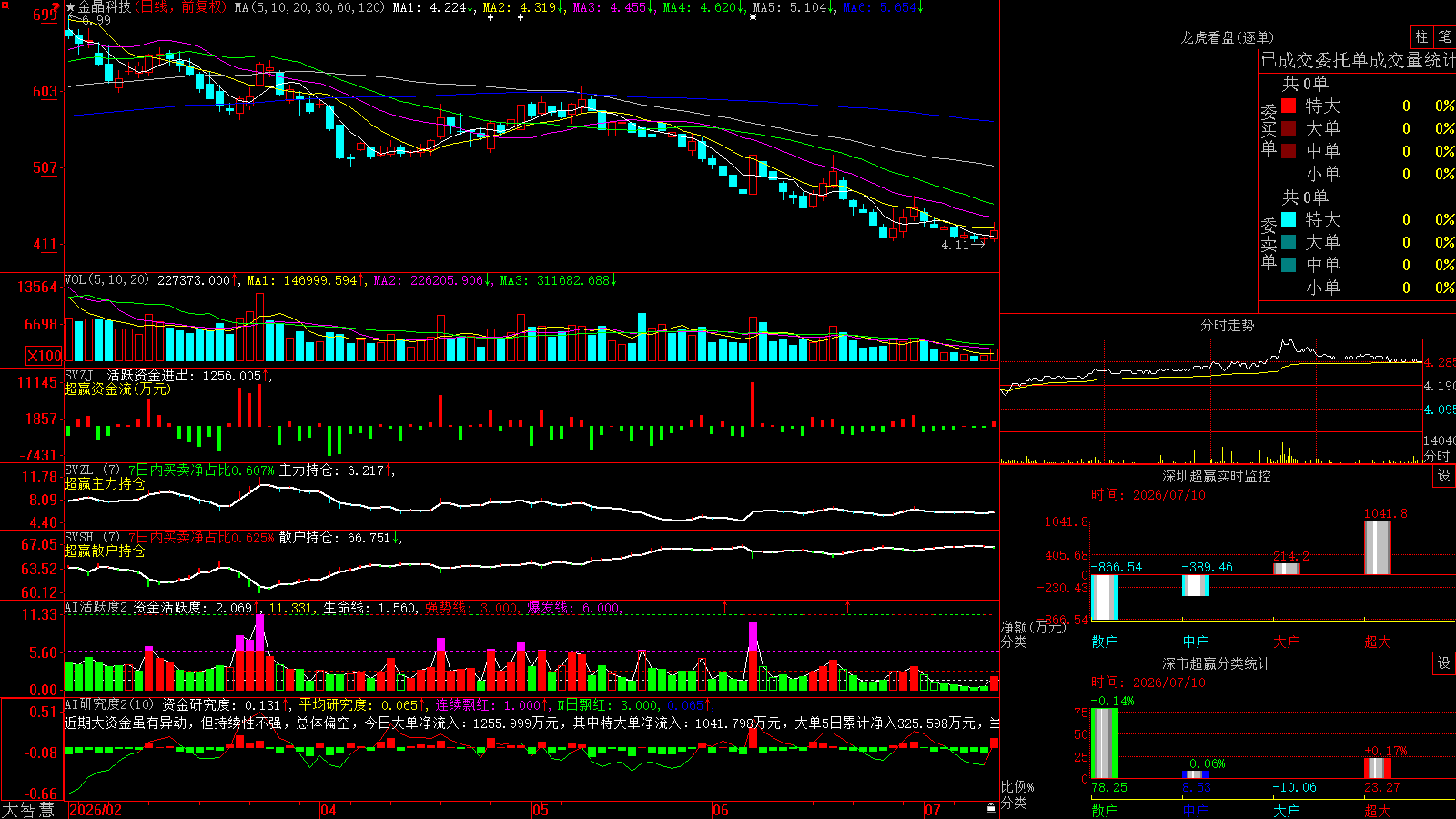Viewport: 1456px width, 819px height.
Task: Open 设 settings for 深圳超赢实时监控
Action: (x=1443, y=476)
